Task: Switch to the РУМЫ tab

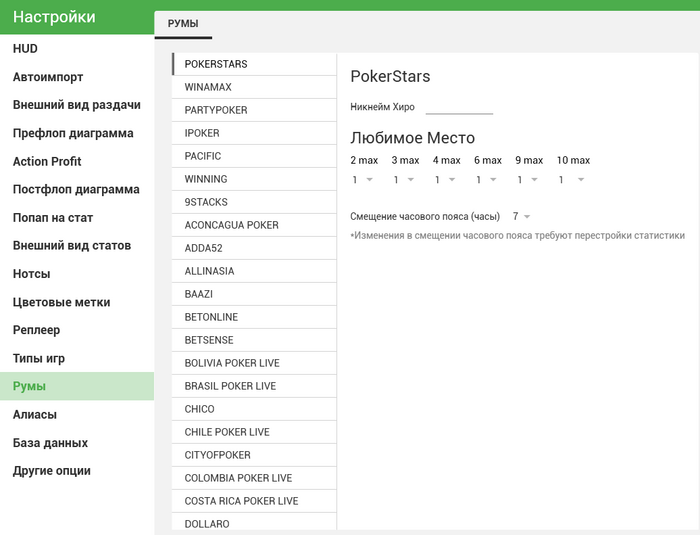Action: (183, 24)
